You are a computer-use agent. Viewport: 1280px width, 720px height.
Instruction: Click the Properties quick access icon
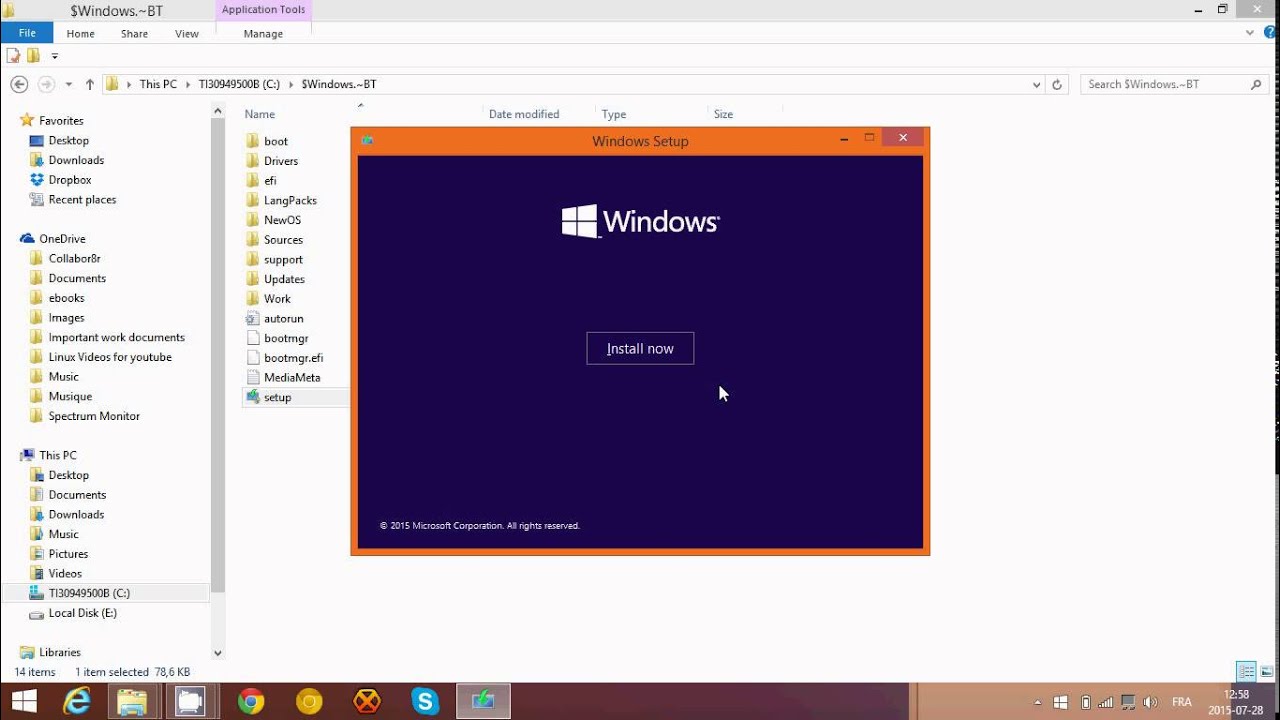14,56
